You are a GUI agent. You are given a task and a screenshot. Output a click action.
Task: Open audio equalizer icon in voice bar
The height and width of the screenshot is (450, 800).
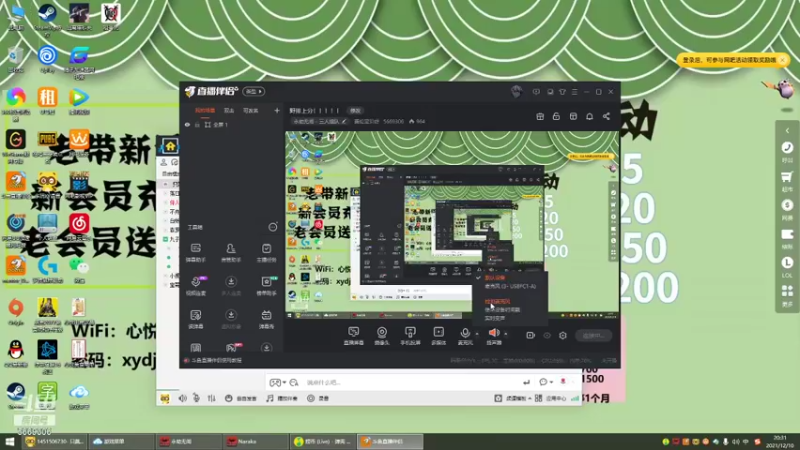211,398
